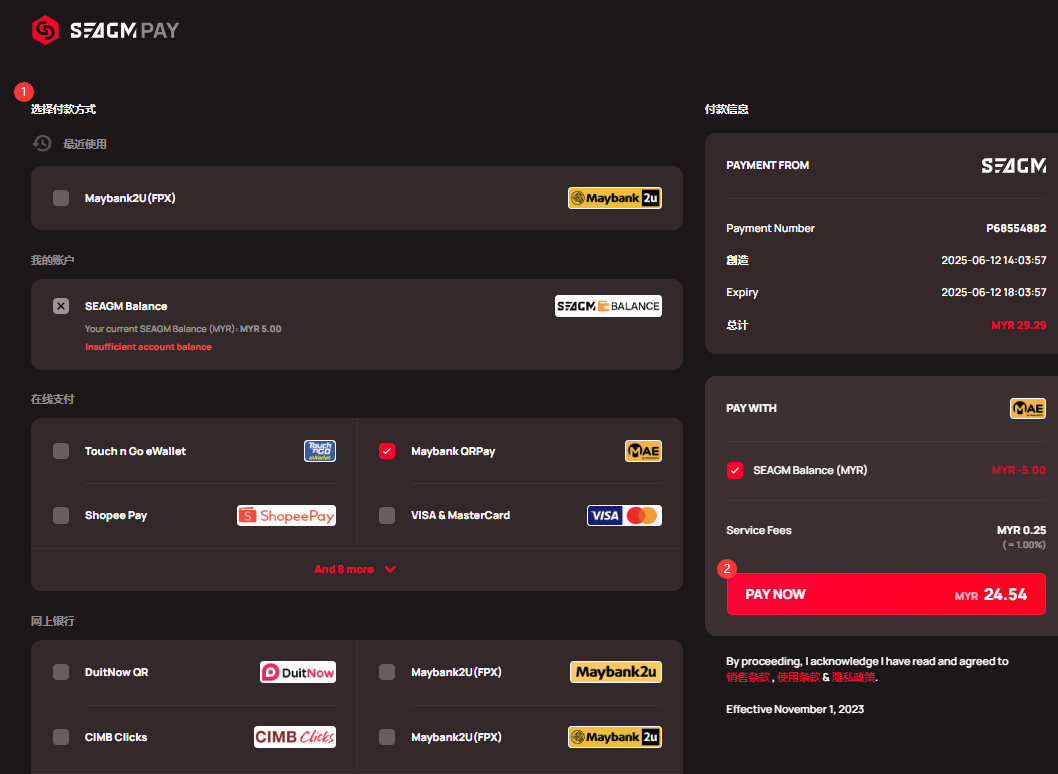Screen dimensions: 1058x774
Task: Click the 付款信息 heading
Action: 727,109
